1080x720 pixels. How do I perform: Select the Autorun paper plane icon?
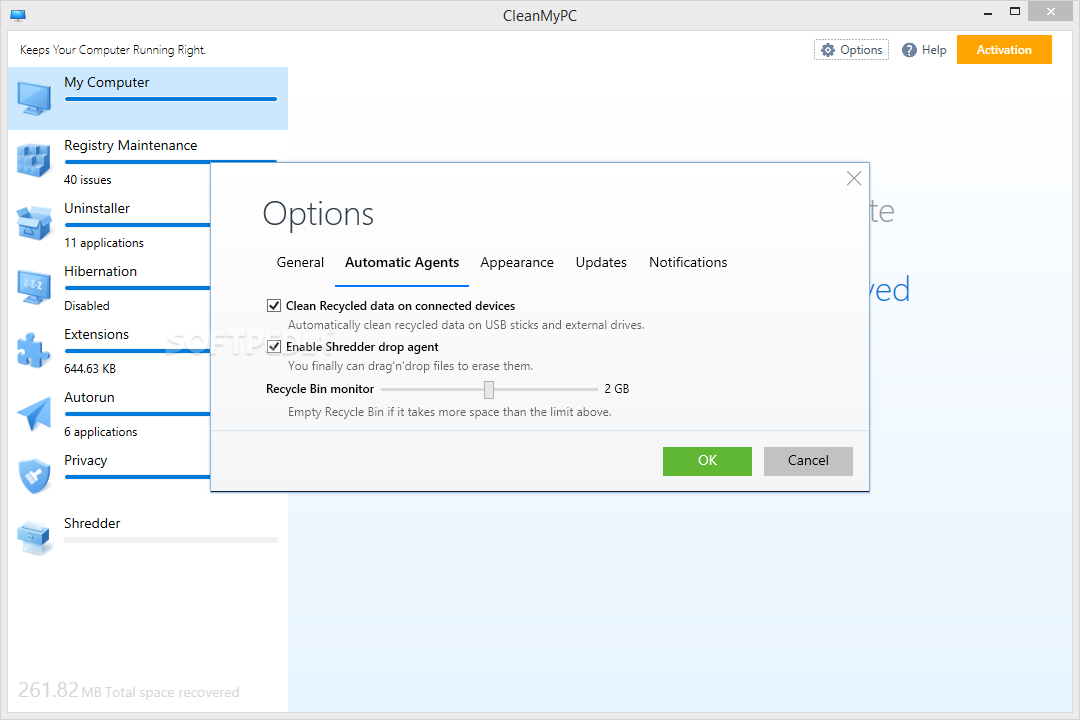pos(34,413)
